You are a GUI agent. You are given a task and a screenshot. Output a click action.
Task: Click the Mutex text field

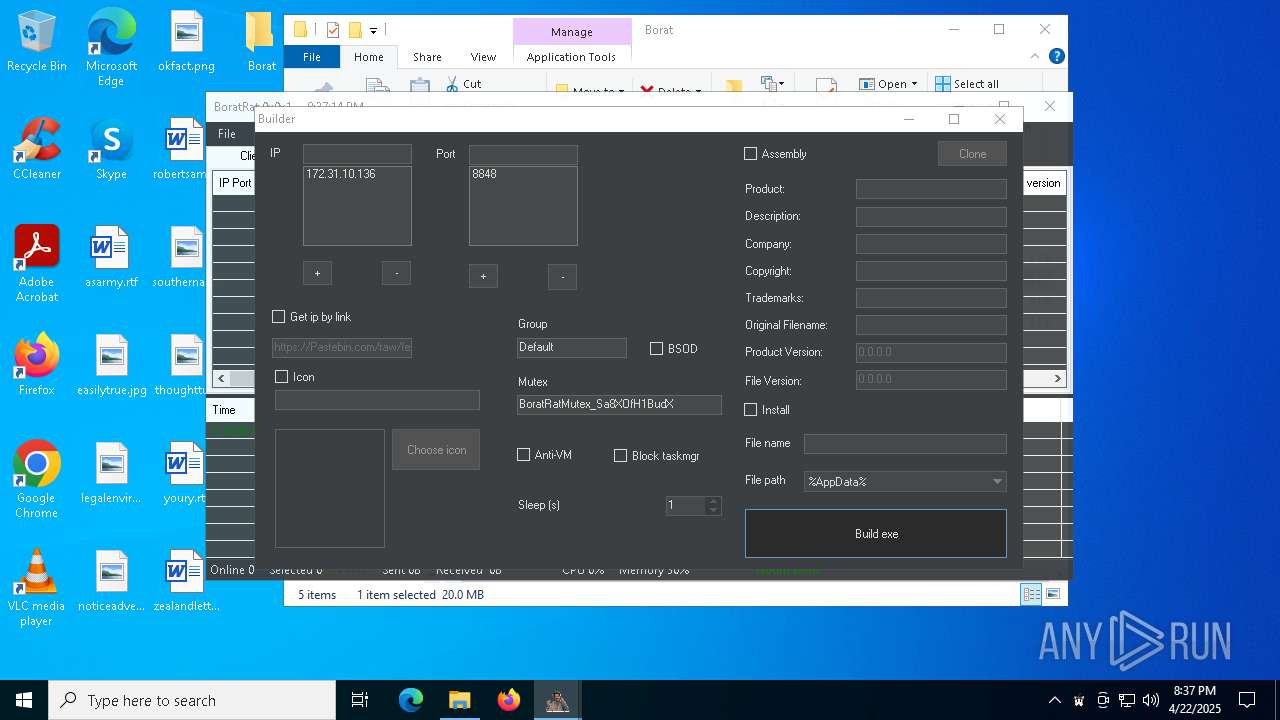(x=619, y=404)
